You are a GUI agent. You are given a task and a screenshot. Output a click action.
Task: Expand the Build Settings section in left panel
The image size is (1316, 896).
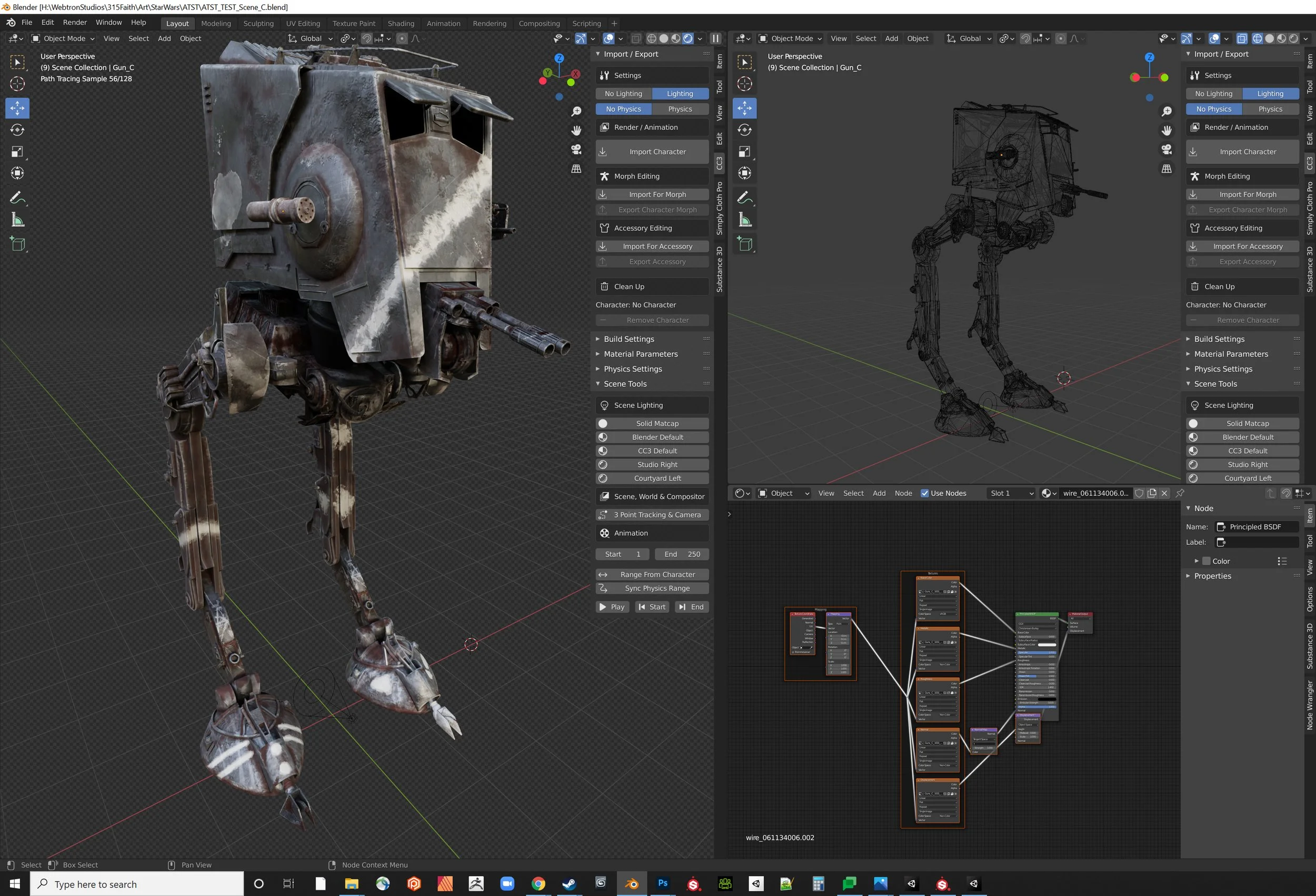(629, 339)
